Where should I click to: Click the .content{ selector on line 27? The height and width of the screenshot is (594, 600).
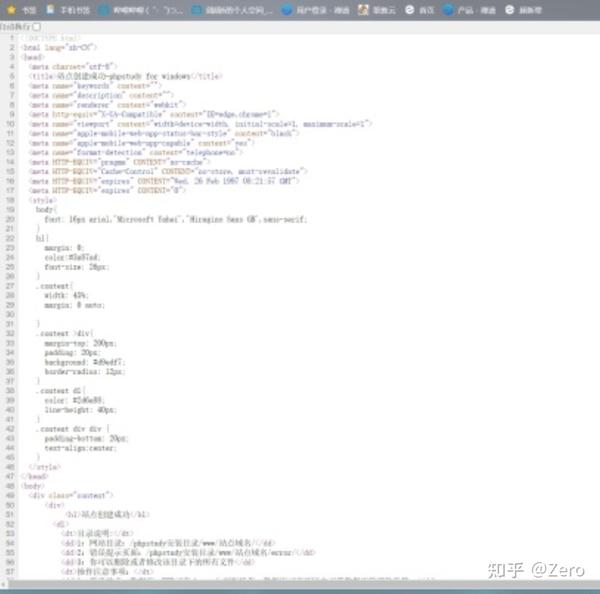(54, 286)
